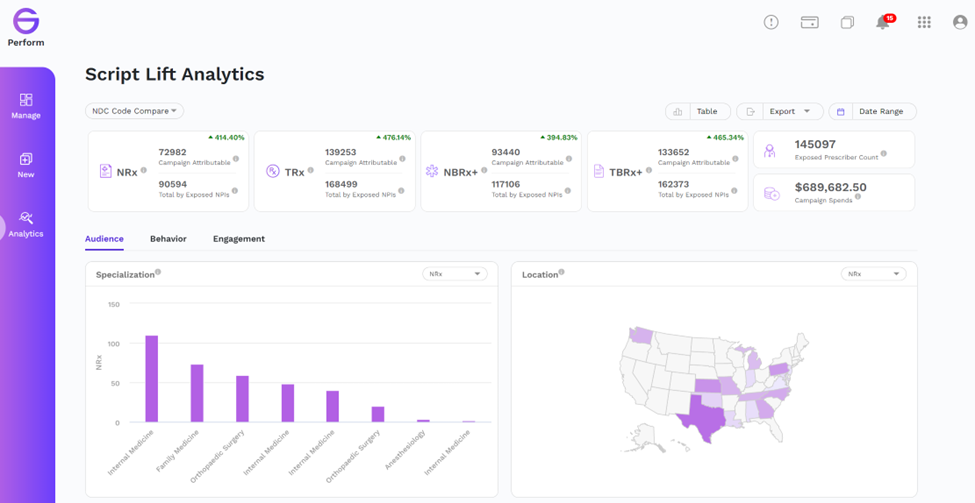Click the user profile avatar icon
The height and width of the screenshot is (503, 975).
coord(960,22)
